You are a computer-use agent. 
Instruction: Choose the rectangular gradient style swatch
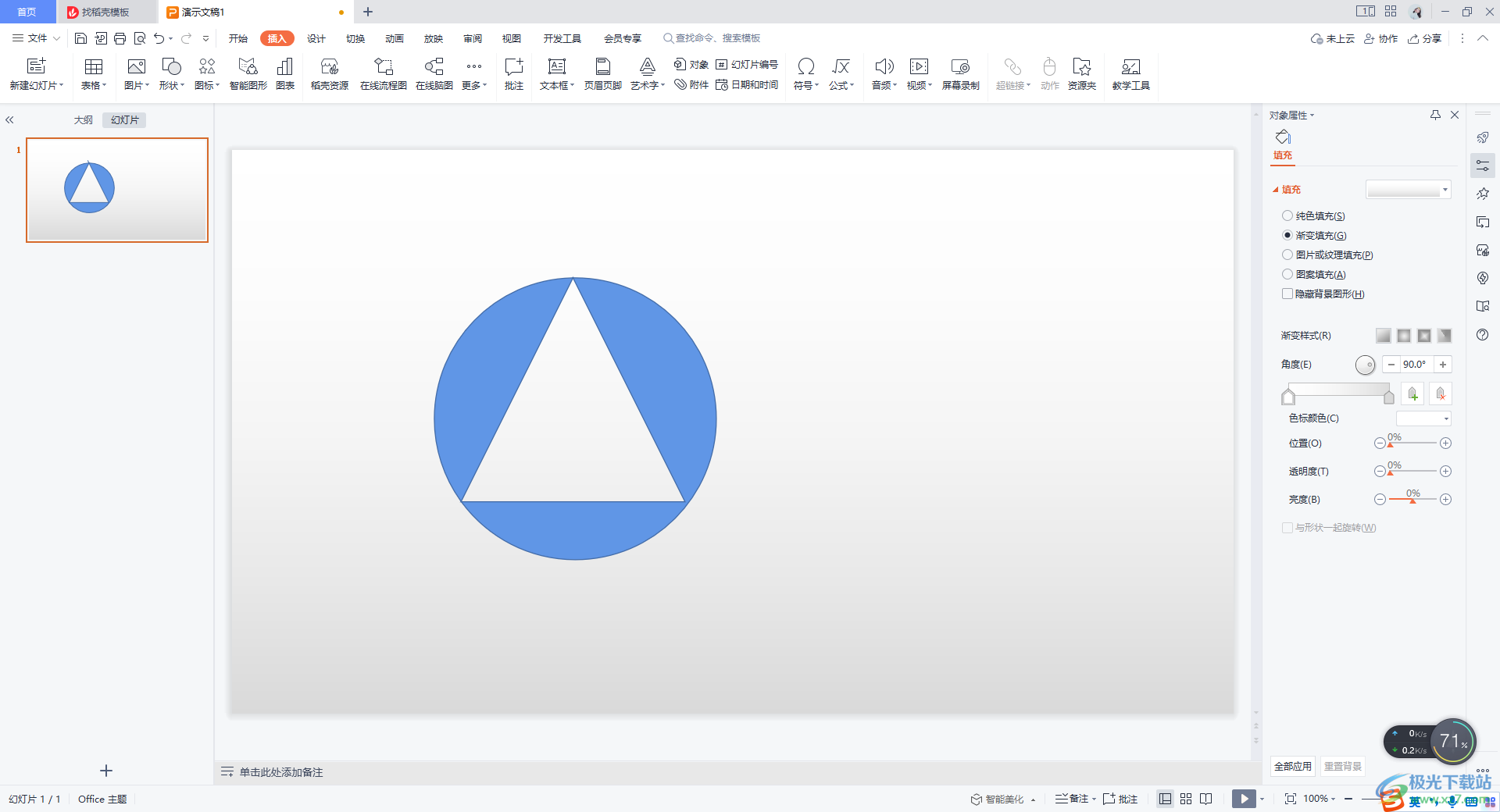(1424, 335)
